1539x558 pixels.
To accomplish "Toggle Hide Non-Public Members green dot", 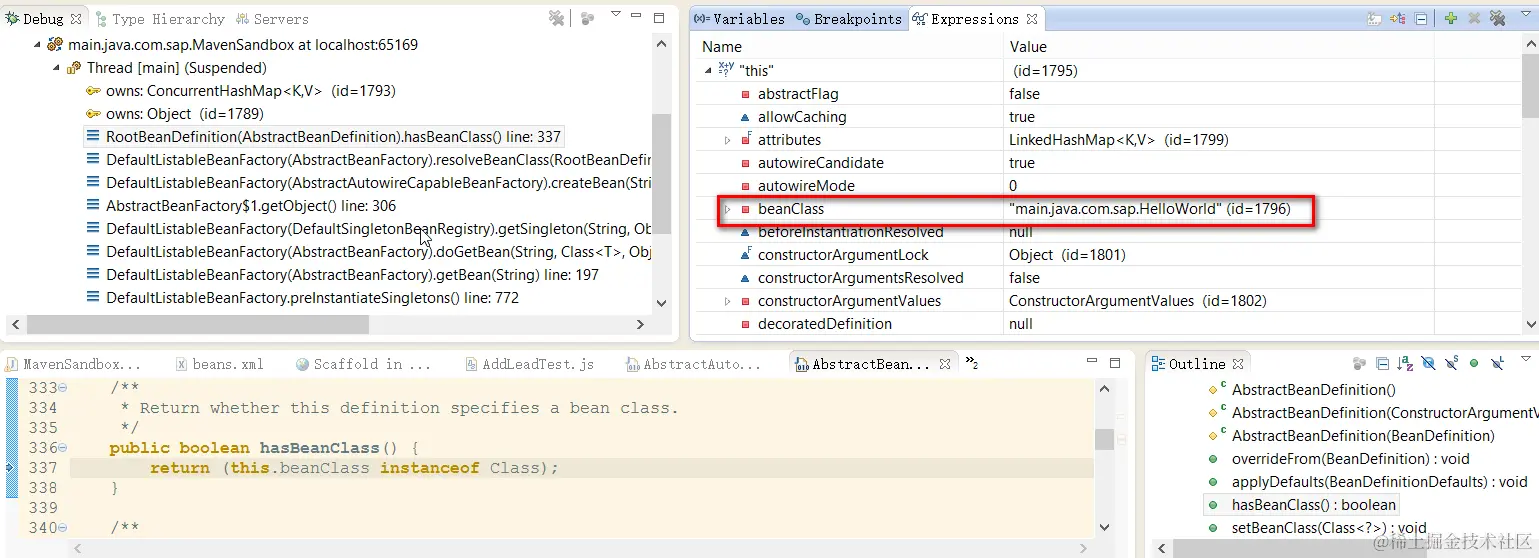I will click(1474, 364).
